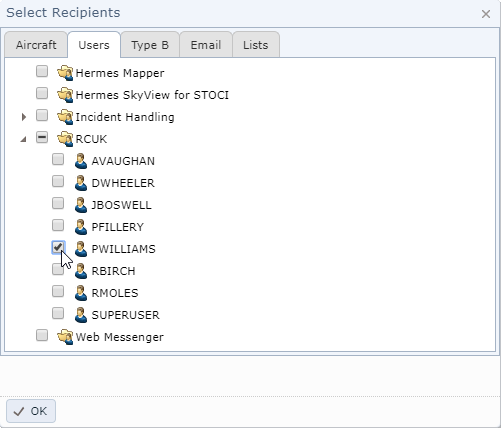Confirm recipients with the OK button
The width and height of the screenshot is (501, 428).
point(31,411)
